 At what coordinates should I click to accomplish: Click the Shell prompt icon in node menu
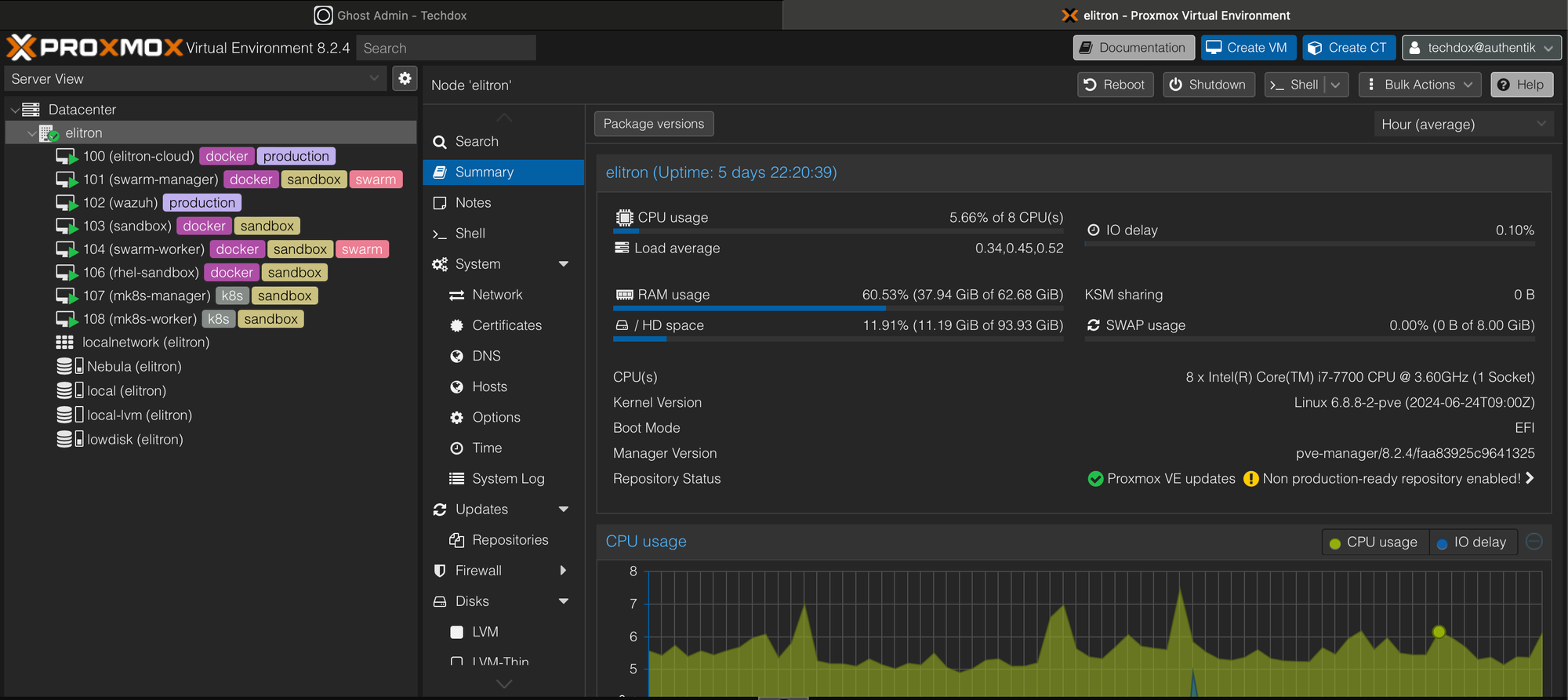tap(440, 234)
